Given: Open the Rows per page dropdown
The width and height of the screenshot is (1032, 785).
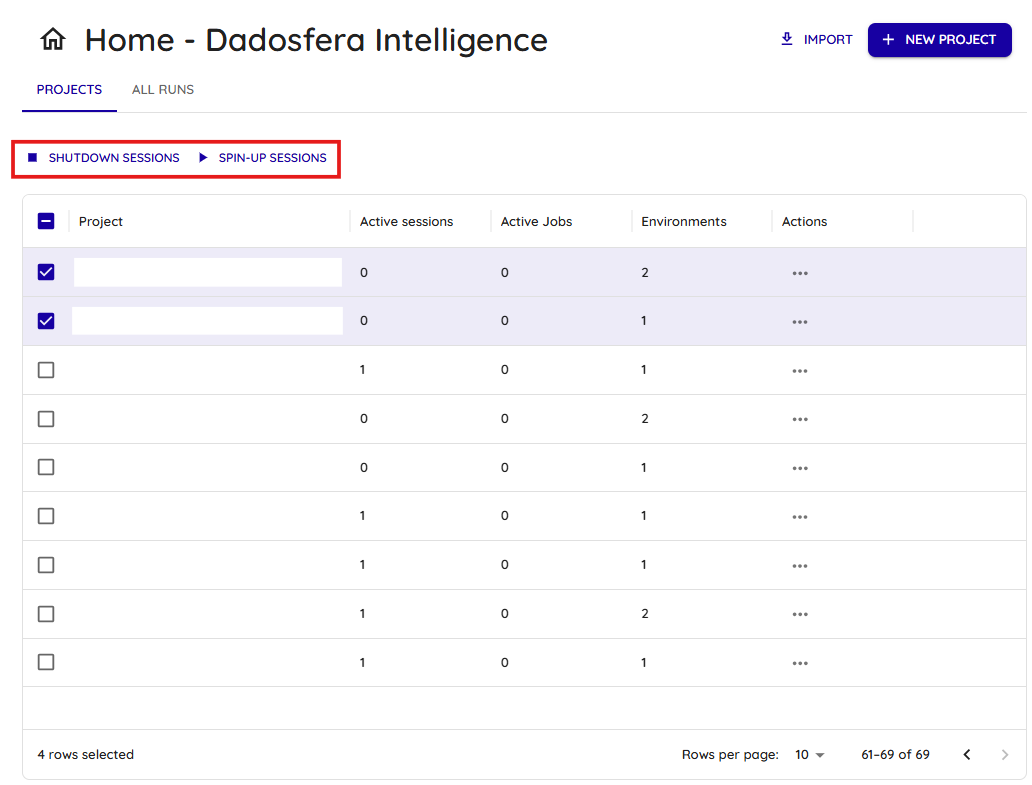Looking at the screenshot, I should coord(809,755).
